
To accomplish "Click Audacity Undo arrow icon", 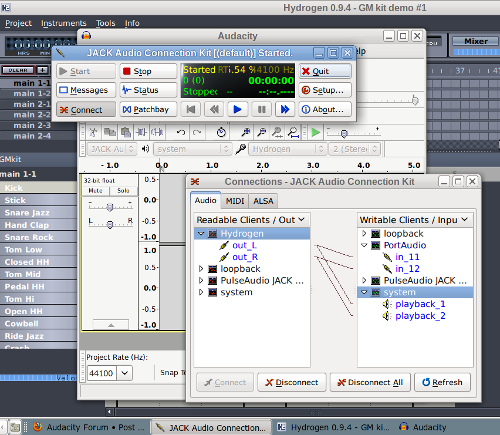I will click(x=181, y=133).
